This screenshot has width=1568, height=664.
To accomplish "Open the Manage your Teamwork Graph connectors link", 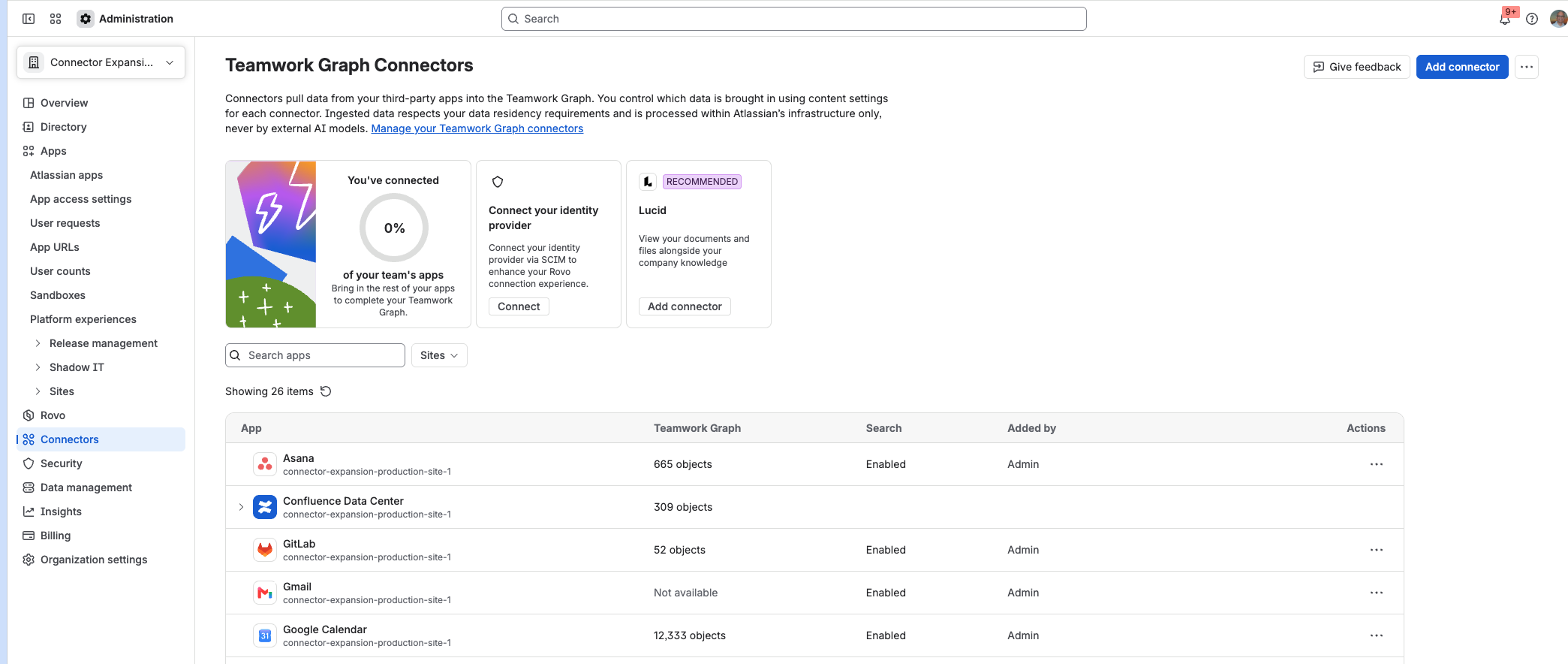I will pos(477,128).
